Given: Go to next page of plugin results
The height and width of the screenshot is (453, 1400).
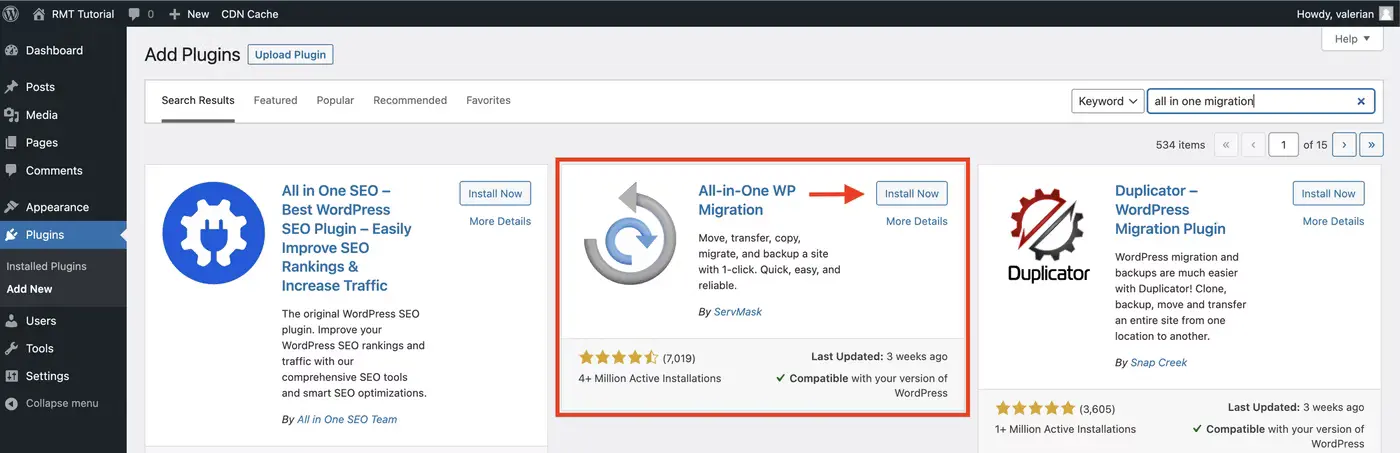Looking at the screenshot, I should click(1344, 145).
